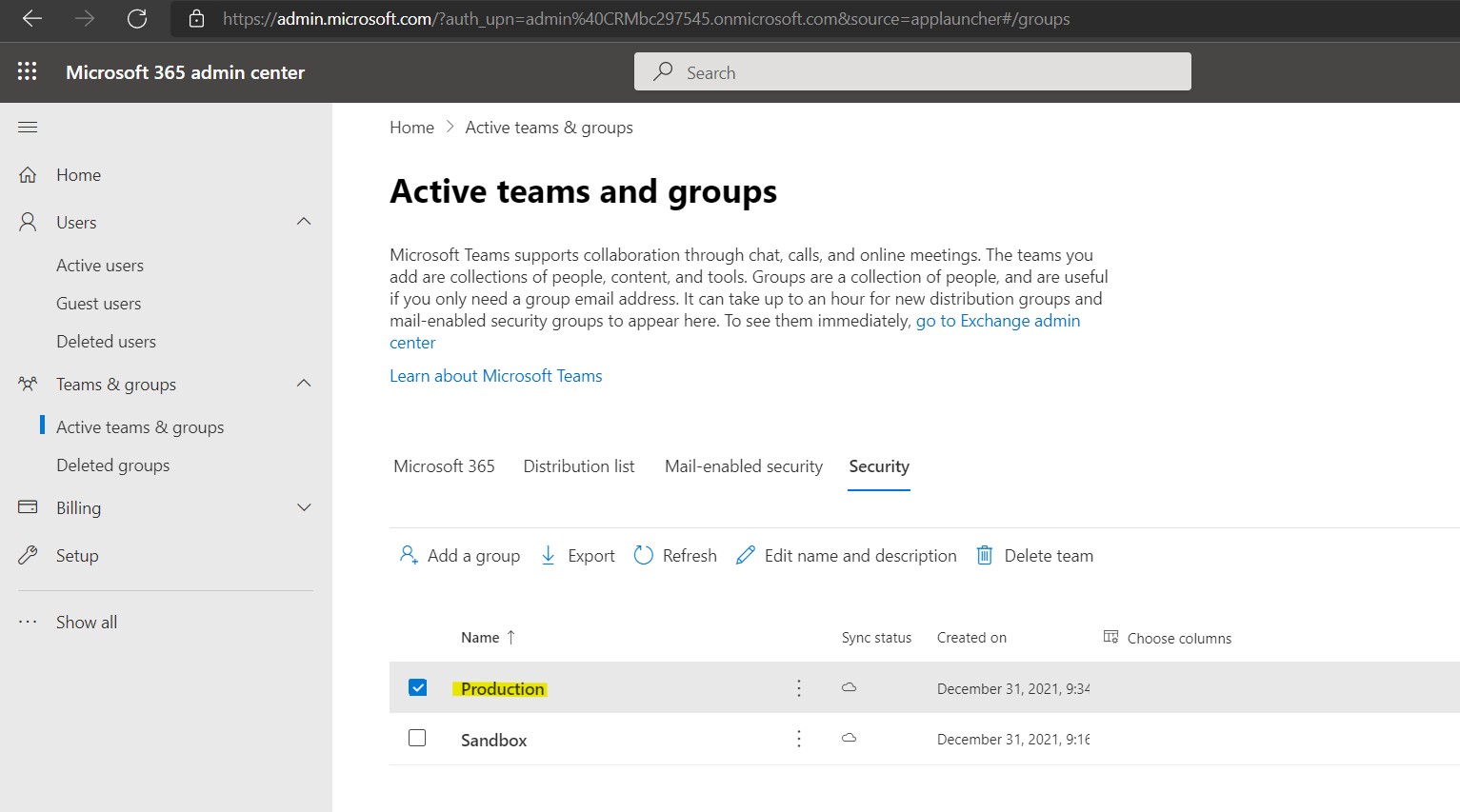Open more actions dots for Production
The height and width of the screenshot is (812, 1460).
[799, 687]
